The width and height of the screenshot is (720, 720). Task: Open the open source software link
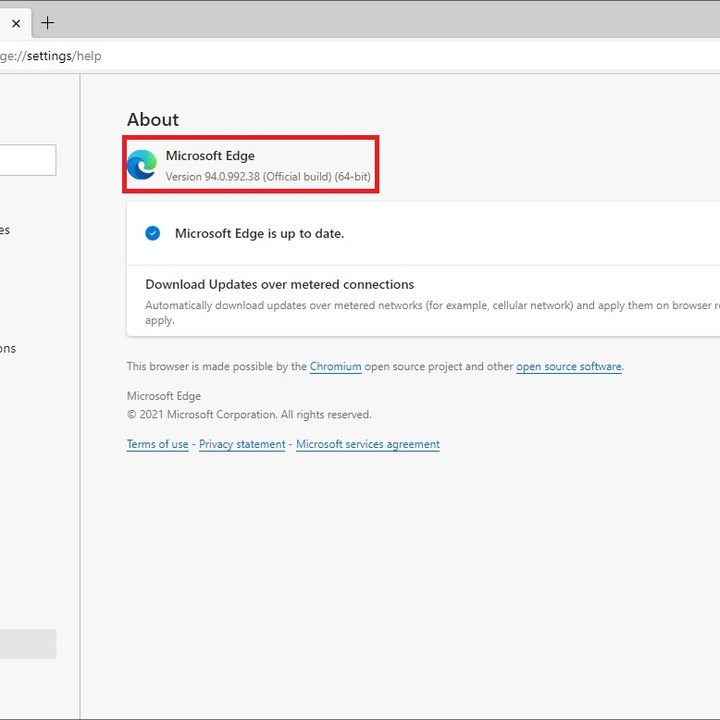569,366
